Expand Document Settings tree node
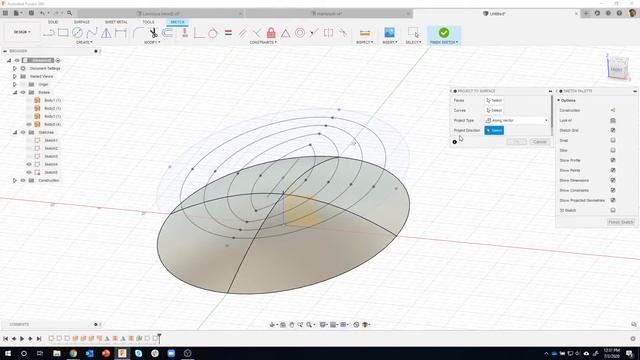The image size is (640, 360). [x=15, y=68]
